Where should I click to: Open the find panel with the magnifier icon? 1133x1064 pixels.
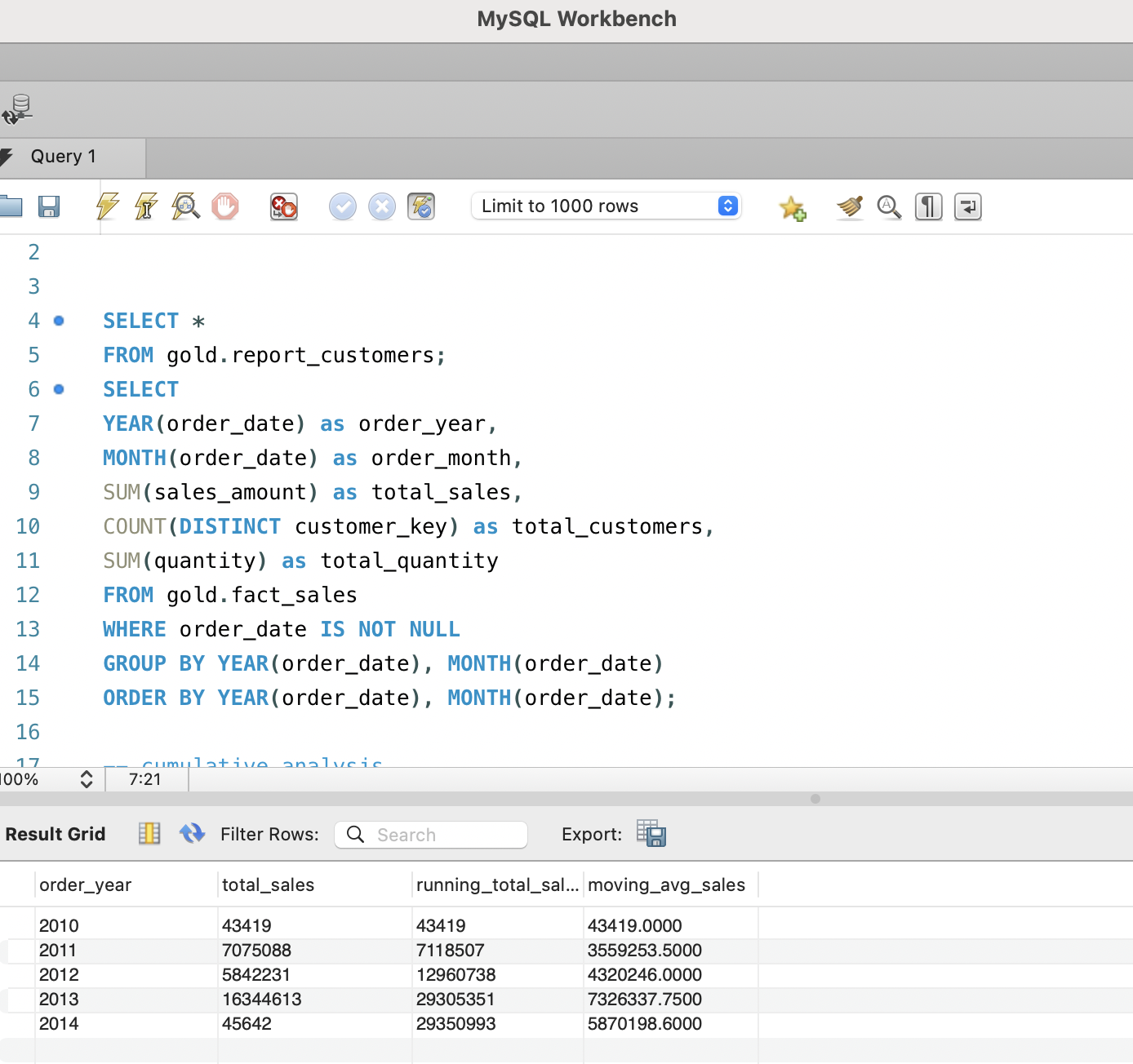coord(889,206)
